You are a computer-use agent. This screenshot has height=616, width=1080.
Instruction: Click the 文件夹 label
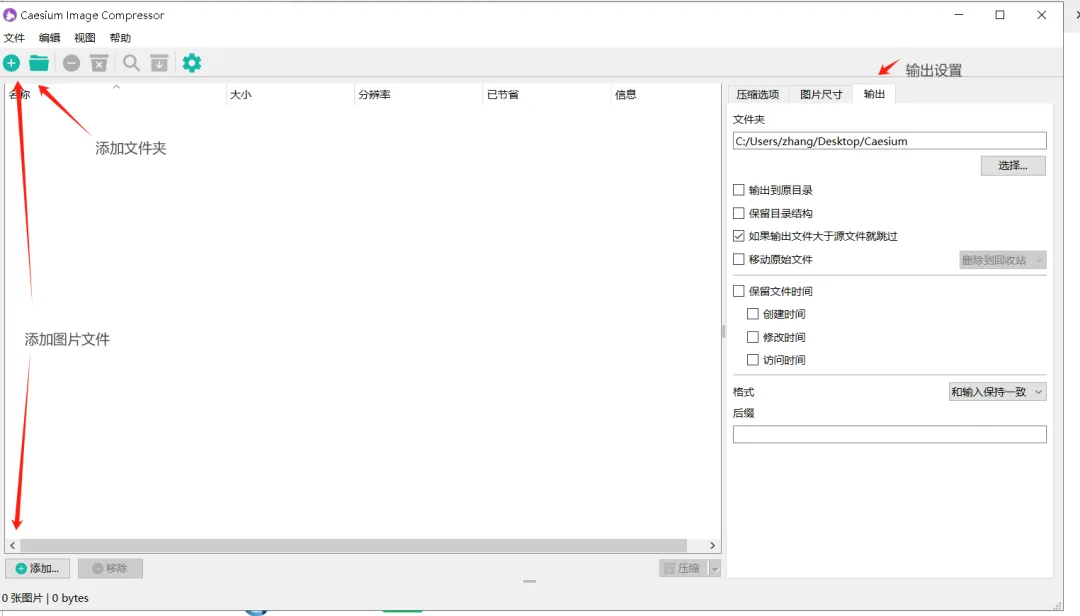coord(749,119)
